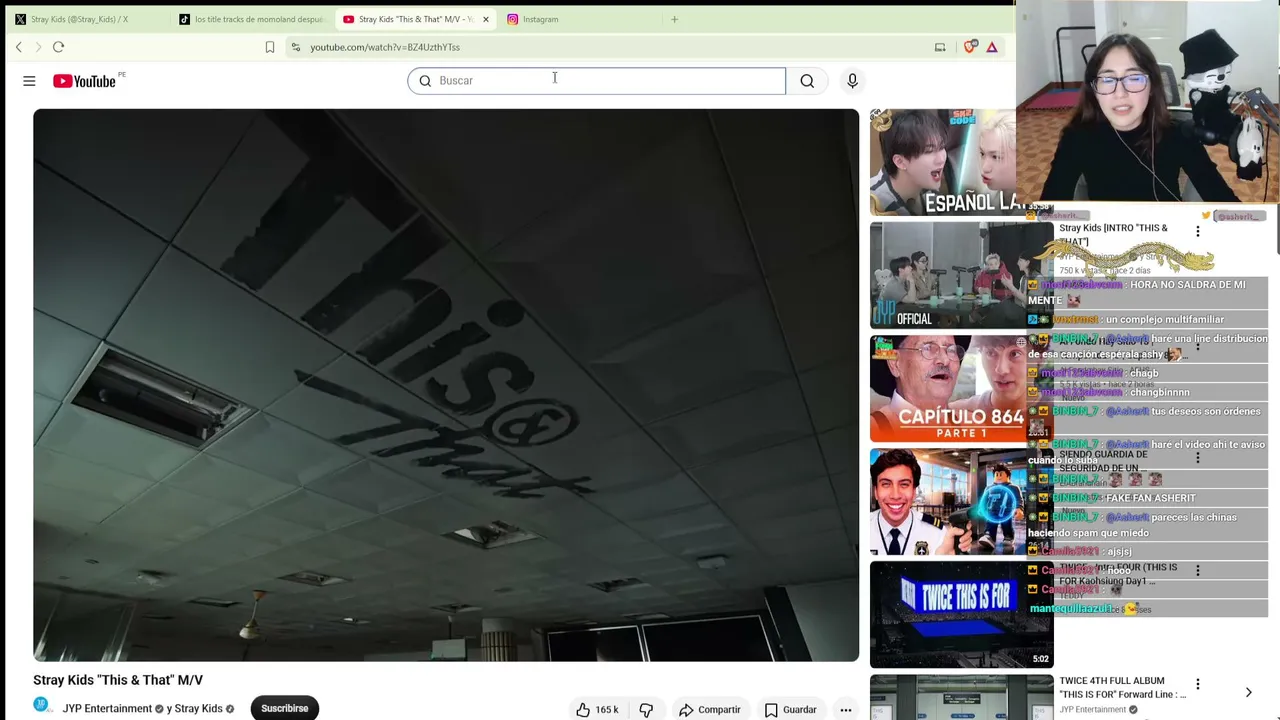Open the Español Latino recommended video thumbnail
Image resolution: width=1280 pixels, height=720 pixels.
(943, 162)
